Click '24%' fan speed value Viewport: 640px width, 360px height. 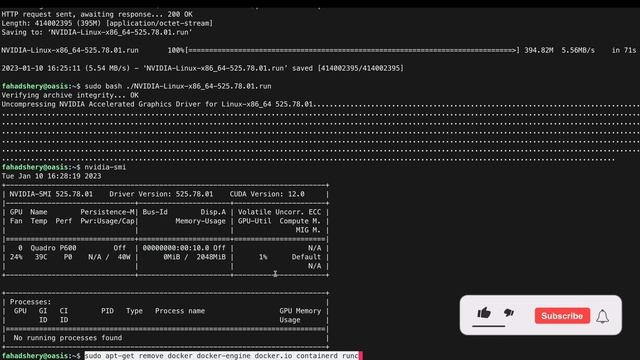point(16,257)
